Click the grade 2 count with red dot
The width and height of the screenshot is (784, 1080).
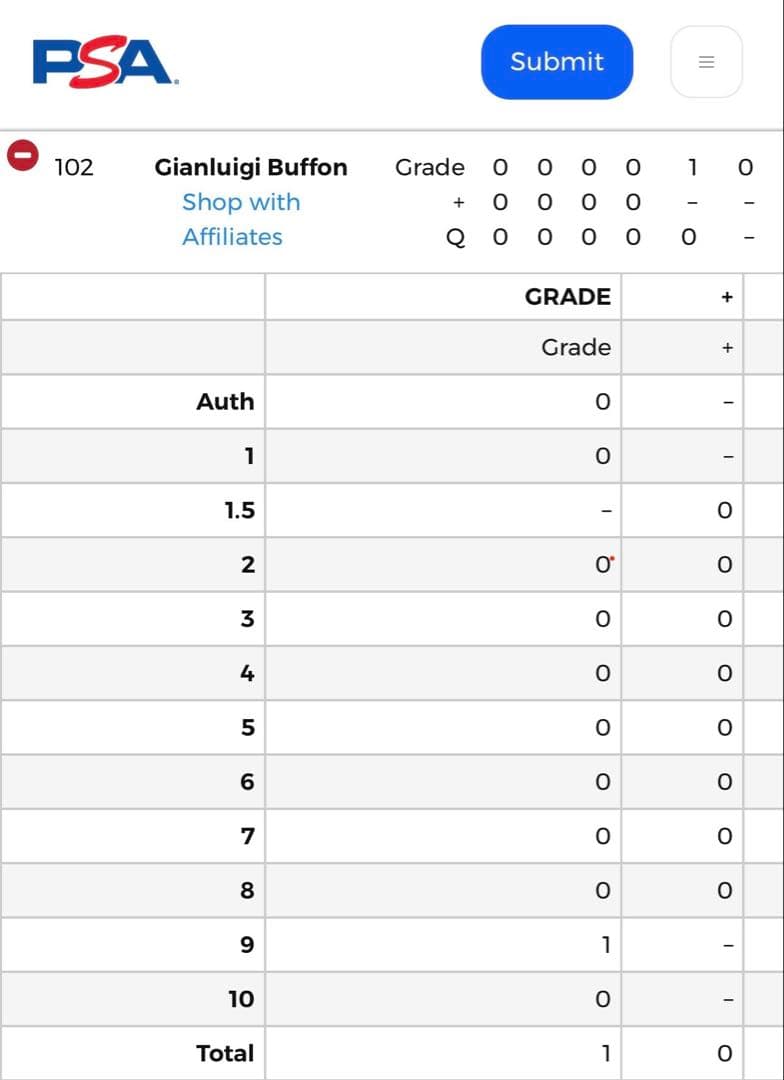[603, 565]
